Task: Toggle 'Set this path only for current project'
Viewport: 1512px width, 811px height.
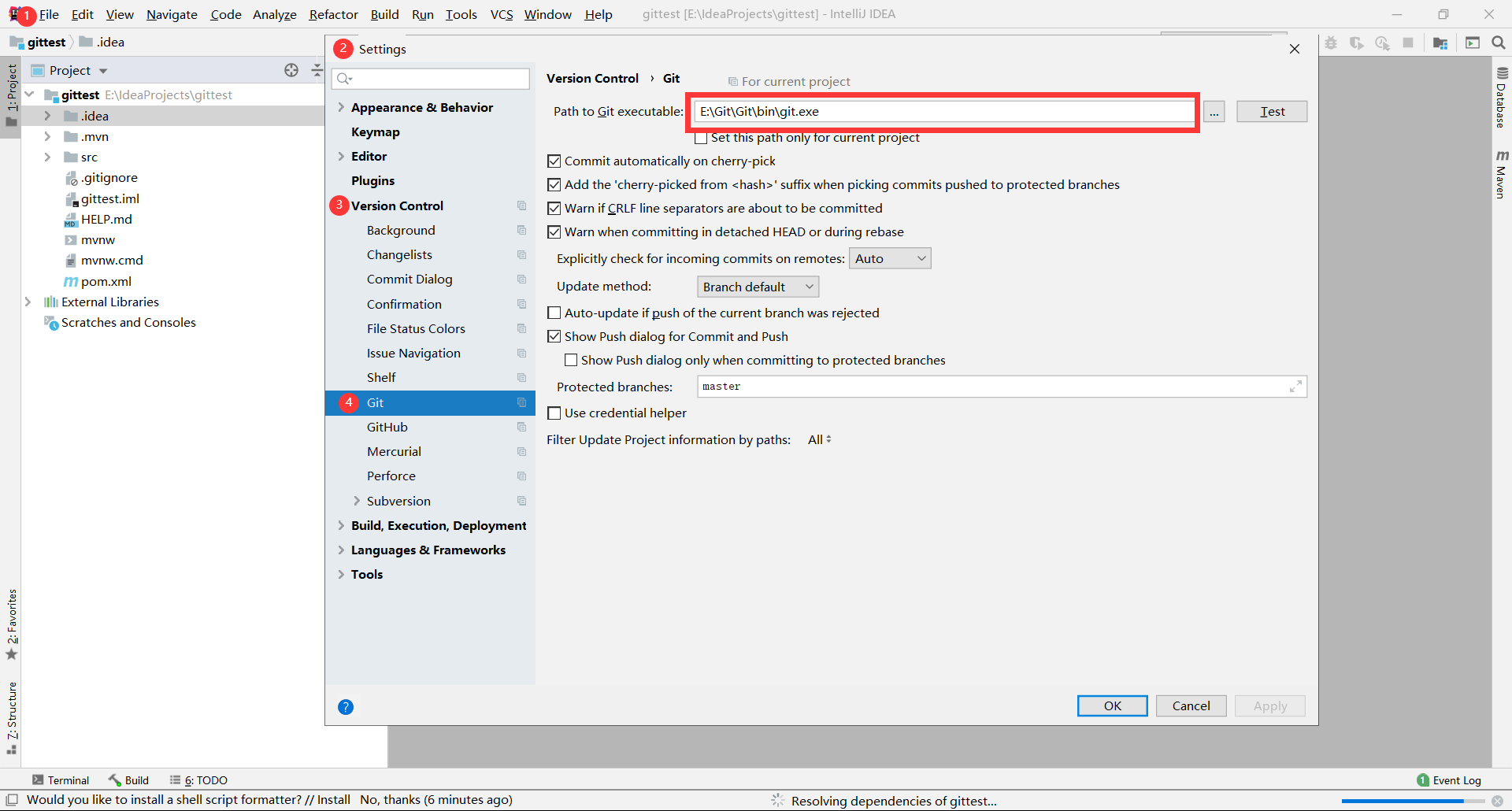Action: (x=701, y=138)
